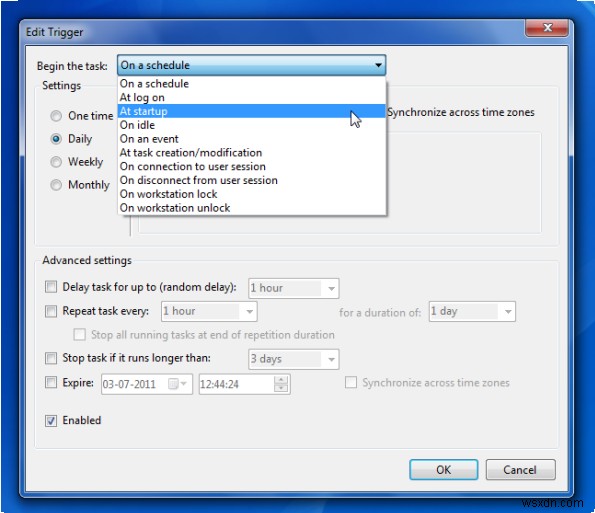This screenshot has height=513, width=595.
Task: Tick the Repeat task every checkbox
Action: pyautogui.click(x=51, y=311)
